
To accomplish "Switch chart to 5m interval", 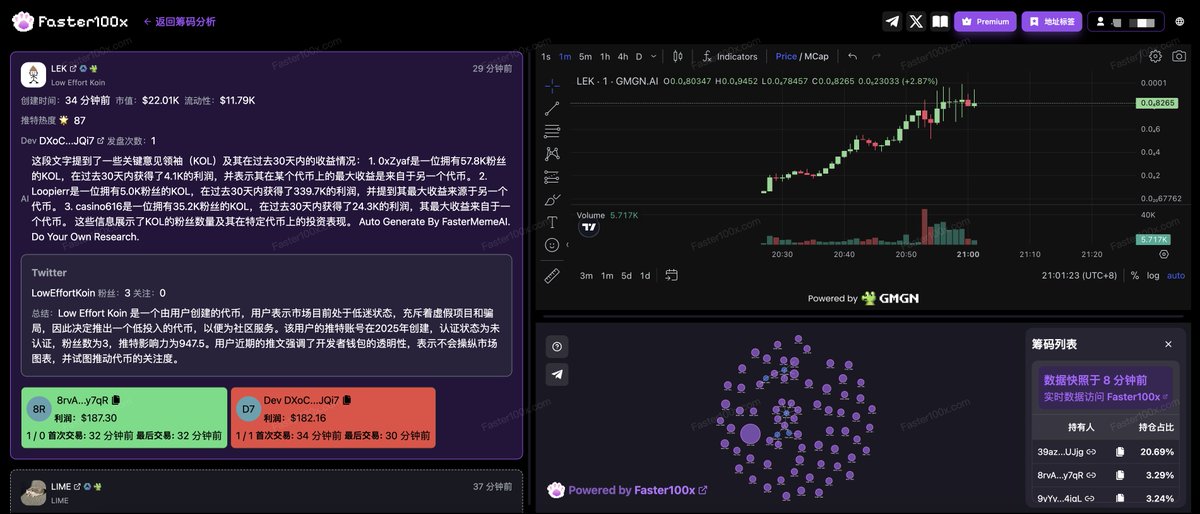I will click(585, 57).
